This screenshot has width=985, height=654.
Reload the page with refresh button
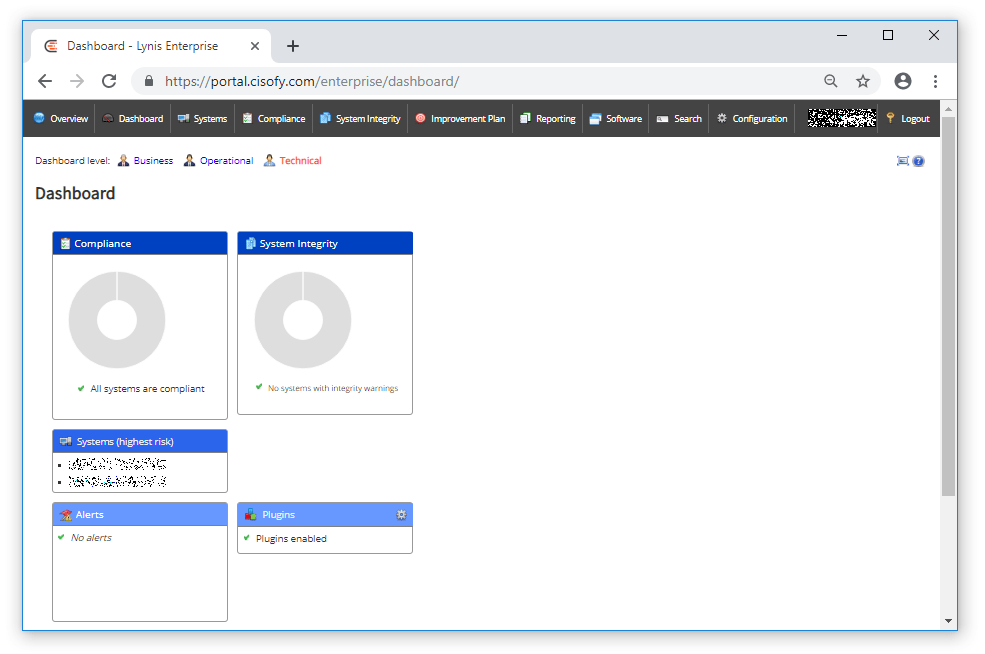pyautogui.click(x=109, y=81)
